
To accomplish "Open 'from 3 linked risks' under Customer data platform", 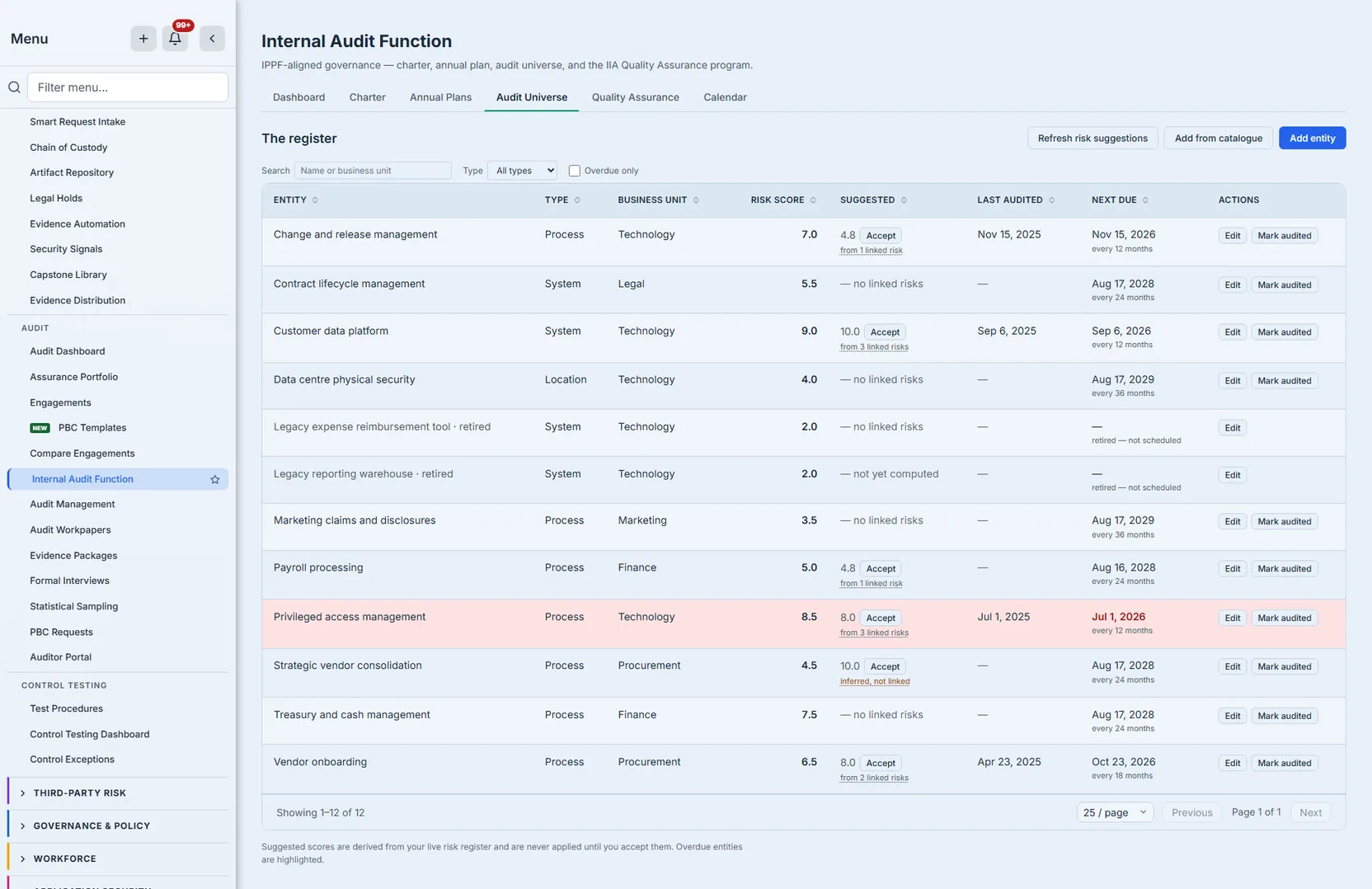I will (874, 347).
